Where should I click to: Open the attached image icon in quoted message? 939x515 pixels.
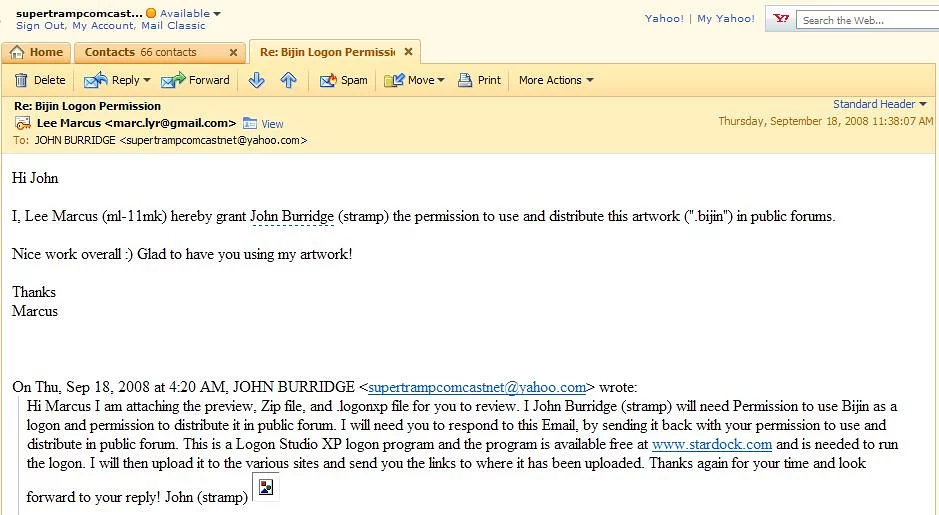click(265, 487)
